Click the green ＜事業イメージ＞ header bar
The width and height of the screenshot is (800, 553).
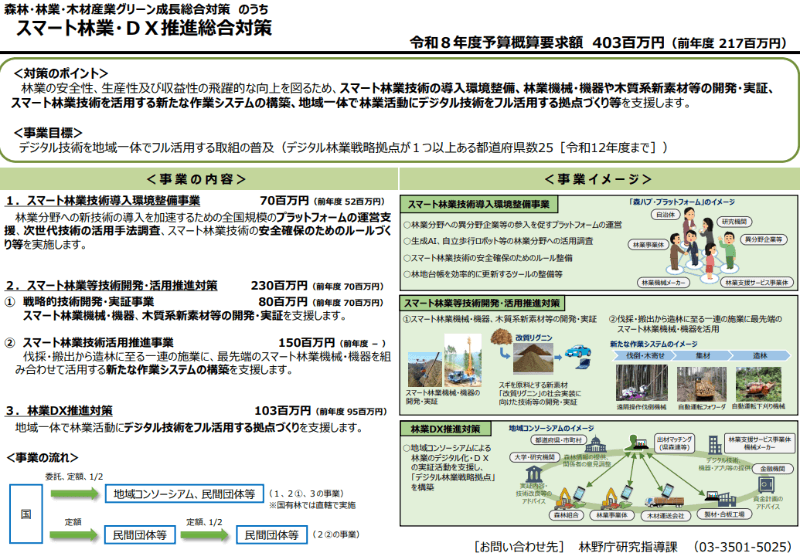coord(598,179)
